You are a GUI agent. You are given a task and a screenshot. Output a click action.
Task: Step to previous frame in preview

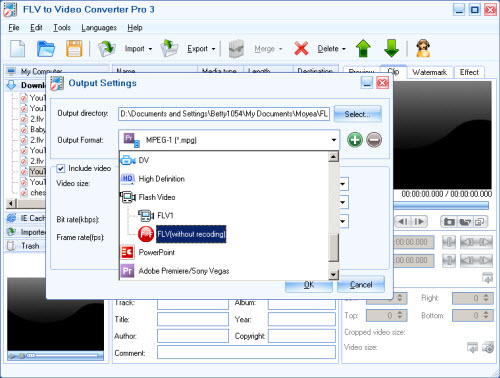[403, 222]
